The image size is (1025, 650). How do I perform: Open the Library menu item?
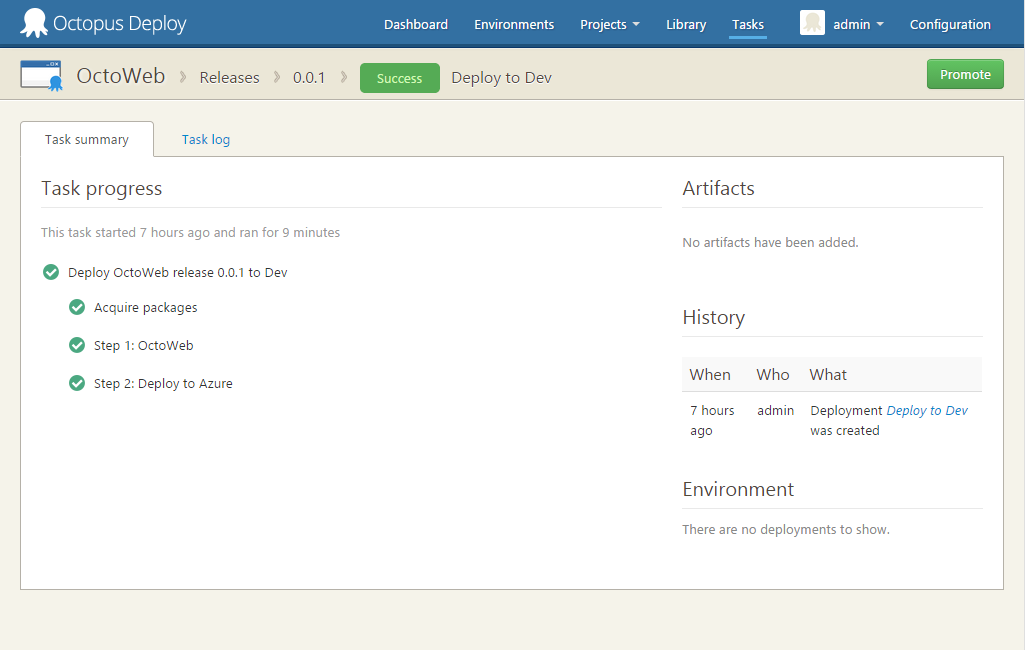point(685,24)
